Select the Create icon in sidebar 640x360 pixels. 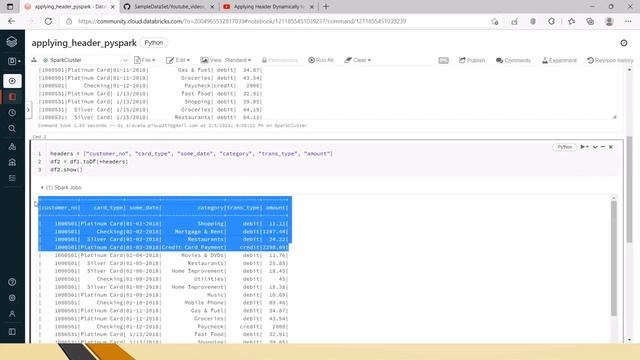(12, 81)
